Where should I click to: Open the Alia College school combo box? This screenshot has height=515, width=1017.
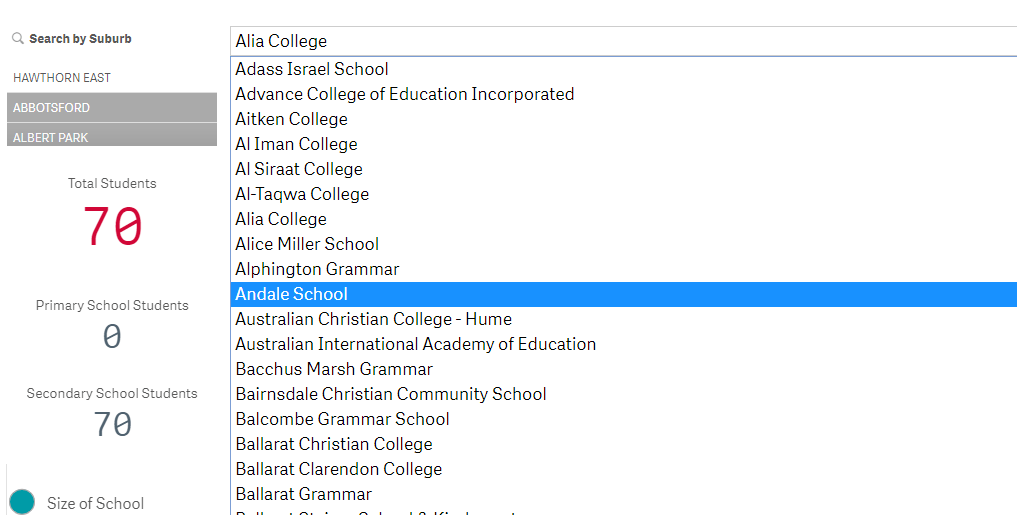[623, 42]
